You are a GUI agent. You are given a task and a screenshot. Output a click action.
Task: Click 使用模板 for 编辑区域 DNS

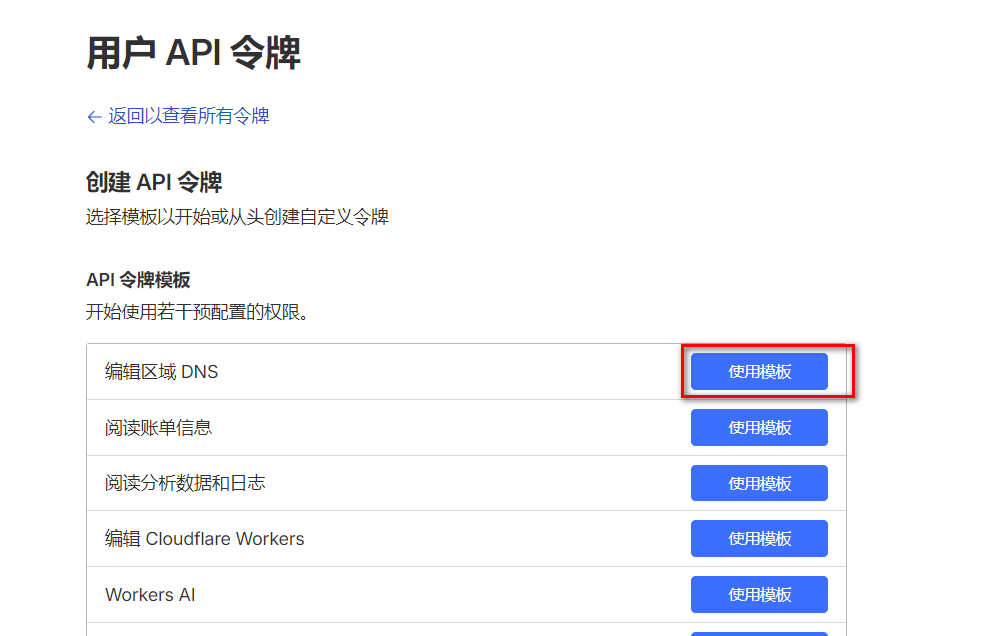coord(759,372)
